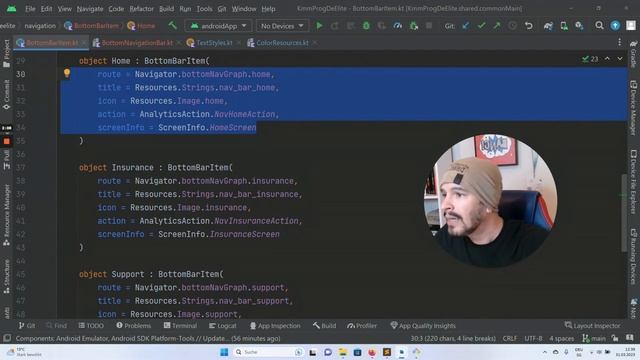Open the No Devices selector dropdown

(x=282, y=26)
